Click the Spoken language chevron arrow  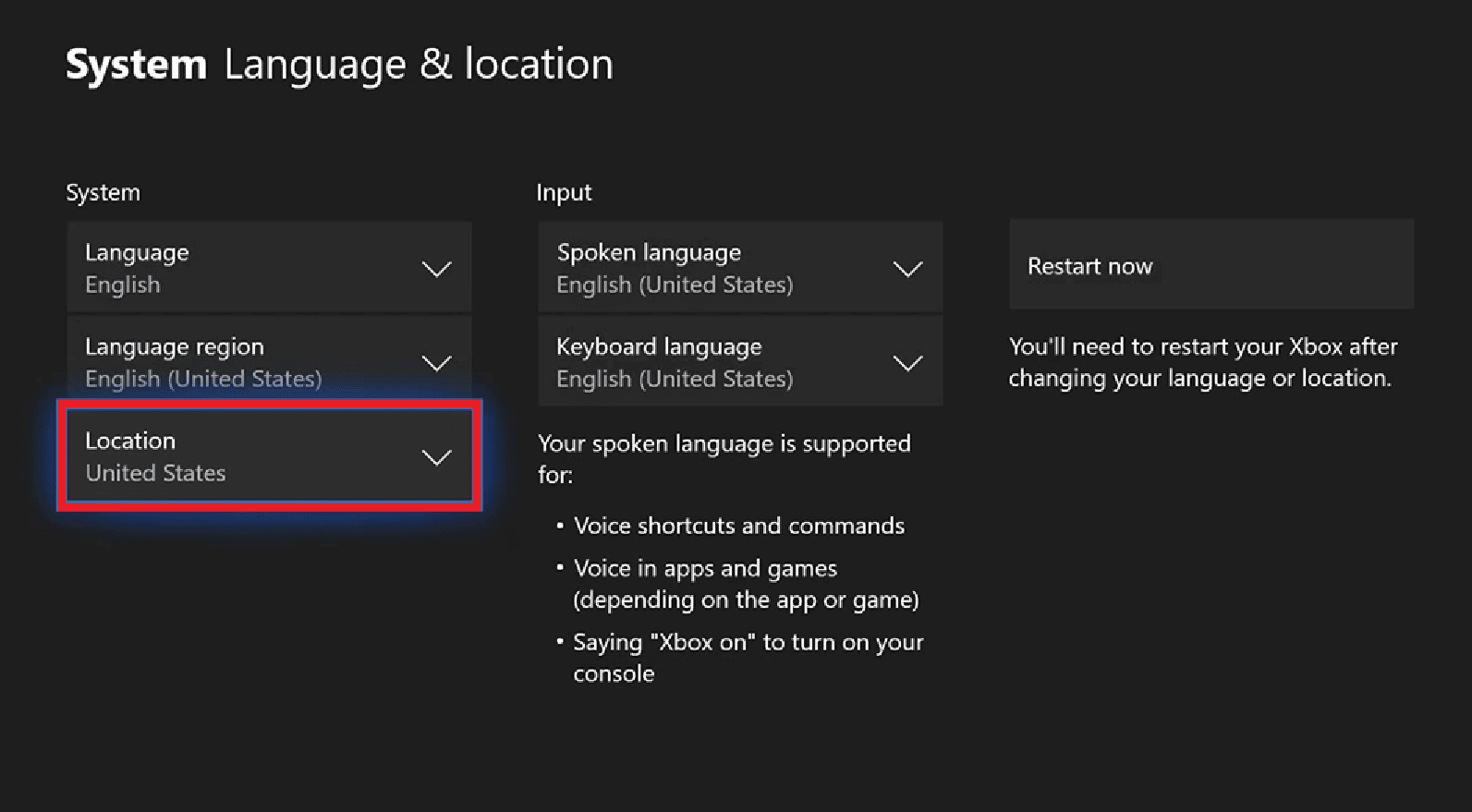907,269
